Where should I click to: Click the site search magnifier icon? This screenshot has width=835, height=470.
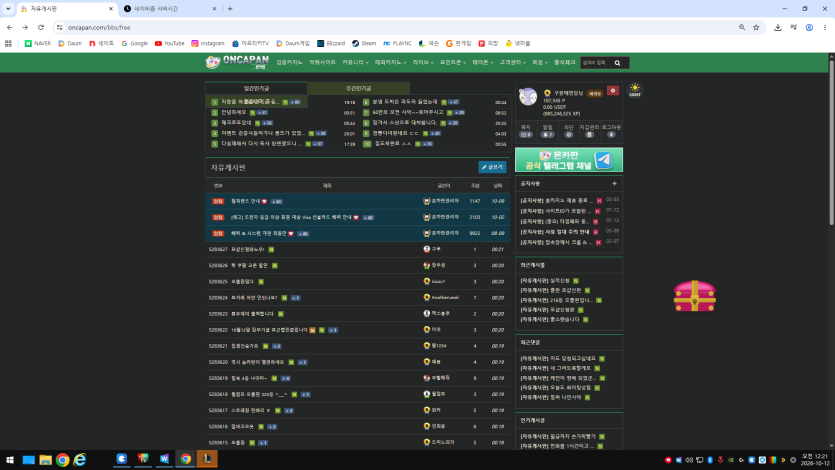(618, 63)
